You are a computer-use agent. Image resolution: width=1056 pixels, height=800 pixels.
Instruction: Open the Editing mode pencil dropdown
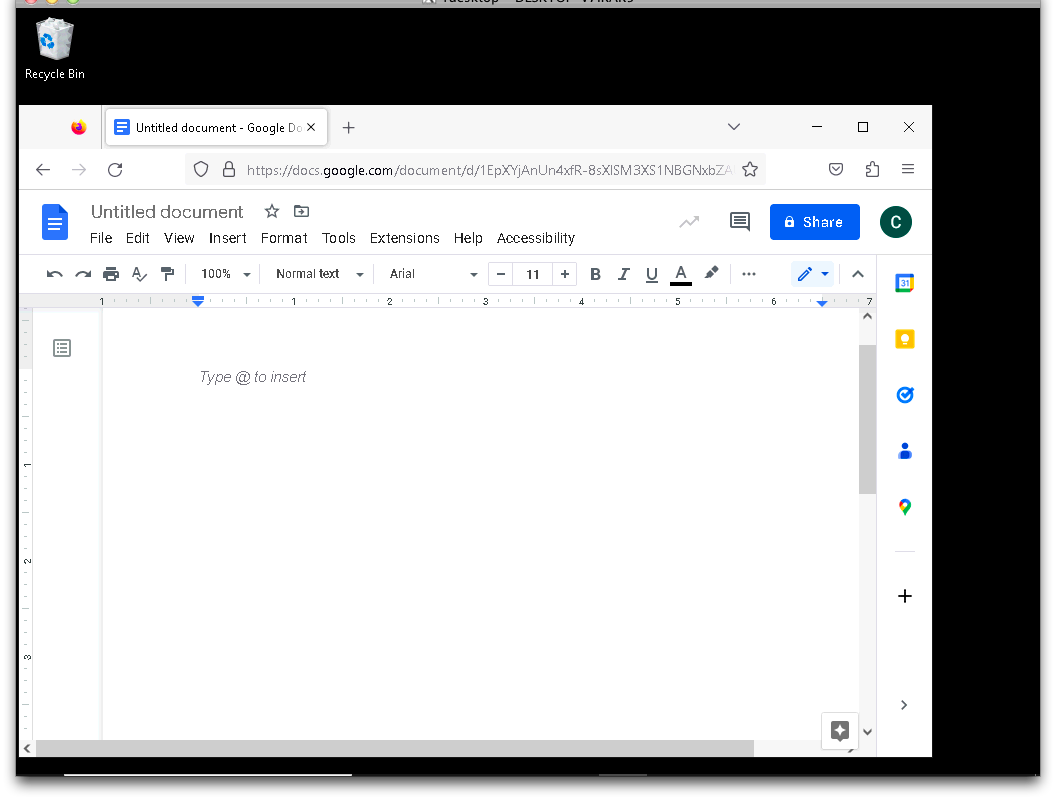pos(813,274)
